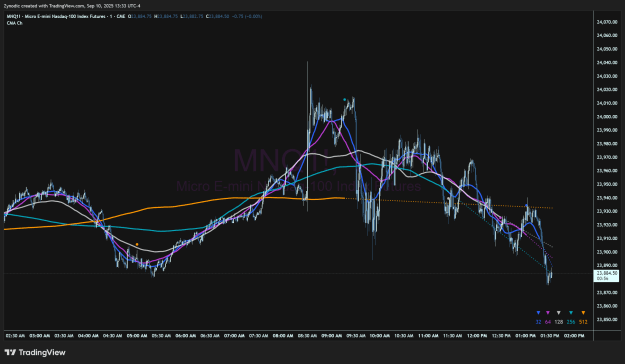
Task: Click the TradingView logo at bottom left
Action: click(35, 352)
